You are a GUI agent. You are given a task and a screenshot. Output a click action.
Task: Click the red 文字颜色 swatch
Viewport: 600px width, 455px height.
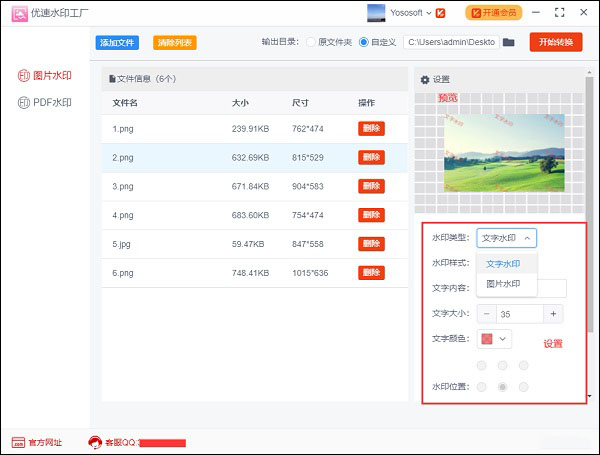487,339
